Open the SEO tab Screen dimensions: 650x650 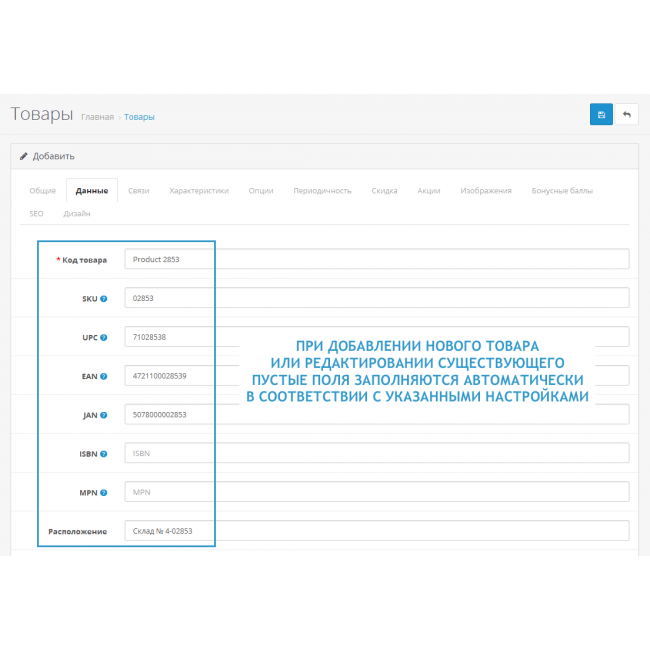pyautogui.click(x=36, y=213)
